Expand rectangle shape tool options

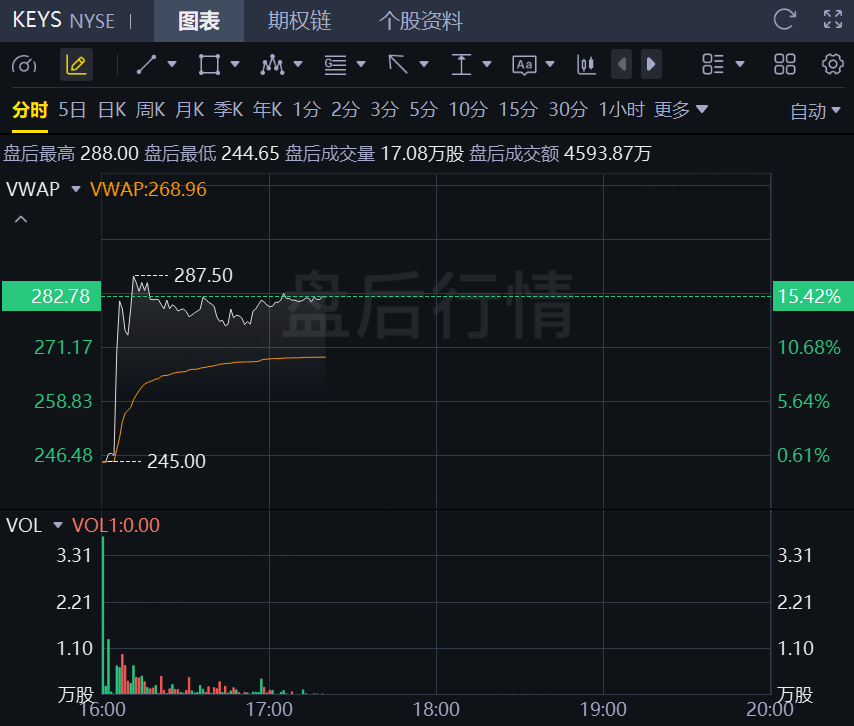coord(235,64)
